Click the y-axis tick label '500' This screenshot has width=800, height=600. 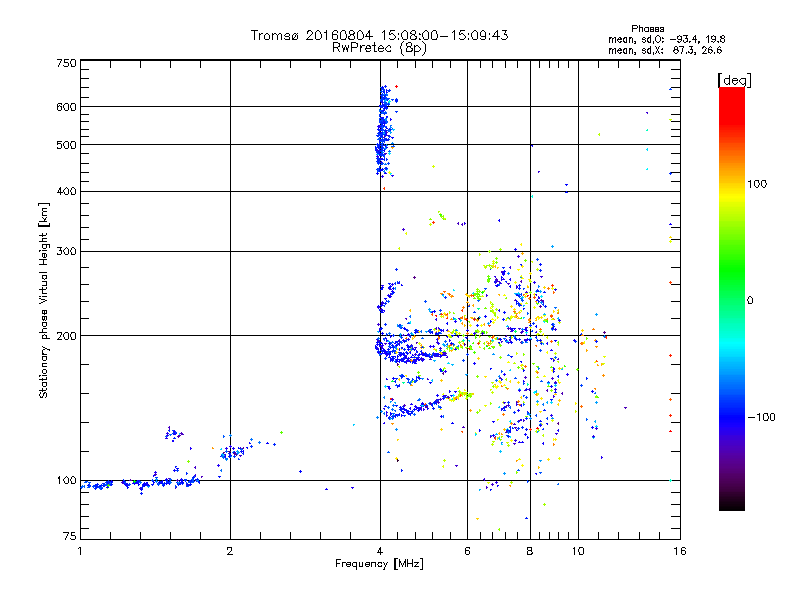pyautogui.click(x=66, y=145)
